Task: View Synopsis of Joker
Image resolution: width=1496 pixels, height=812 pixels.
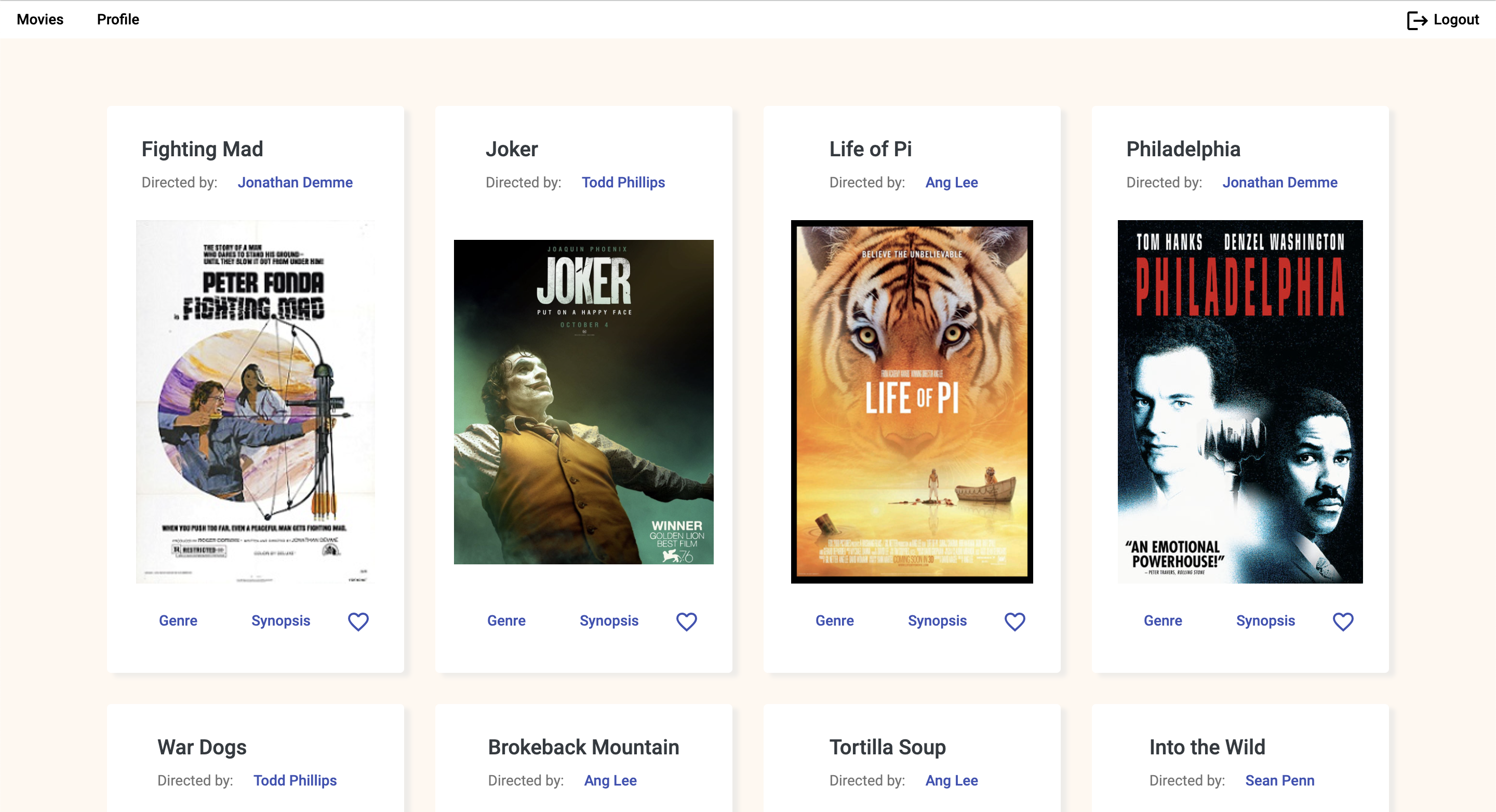Action: (x=609, y=620)
